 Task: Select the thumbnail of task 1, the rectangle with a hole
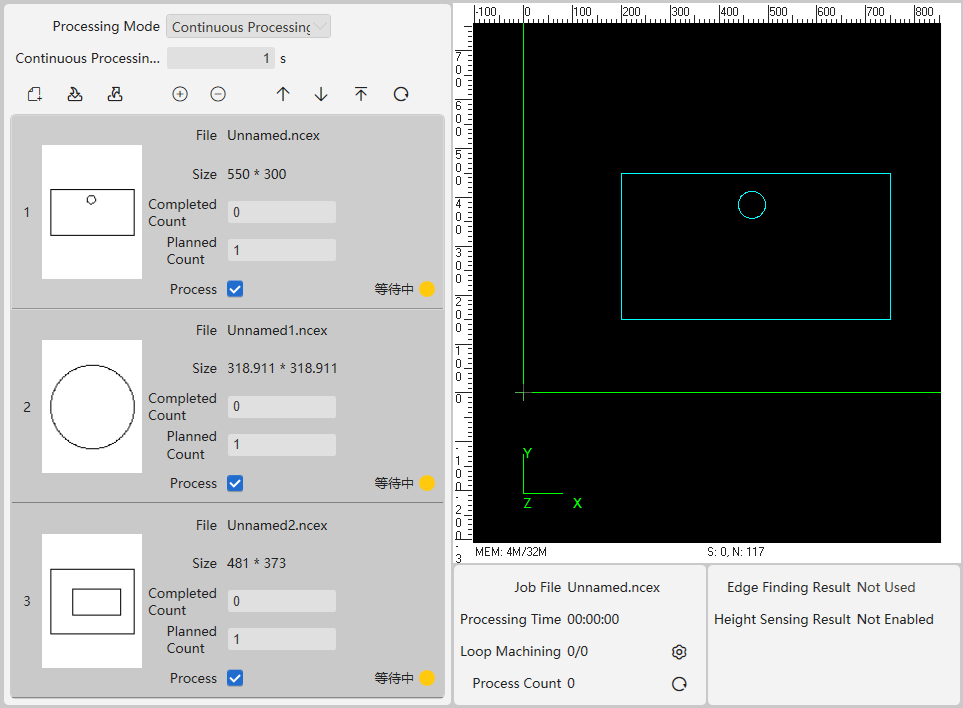pyautogui.click(x=92, y=212)
